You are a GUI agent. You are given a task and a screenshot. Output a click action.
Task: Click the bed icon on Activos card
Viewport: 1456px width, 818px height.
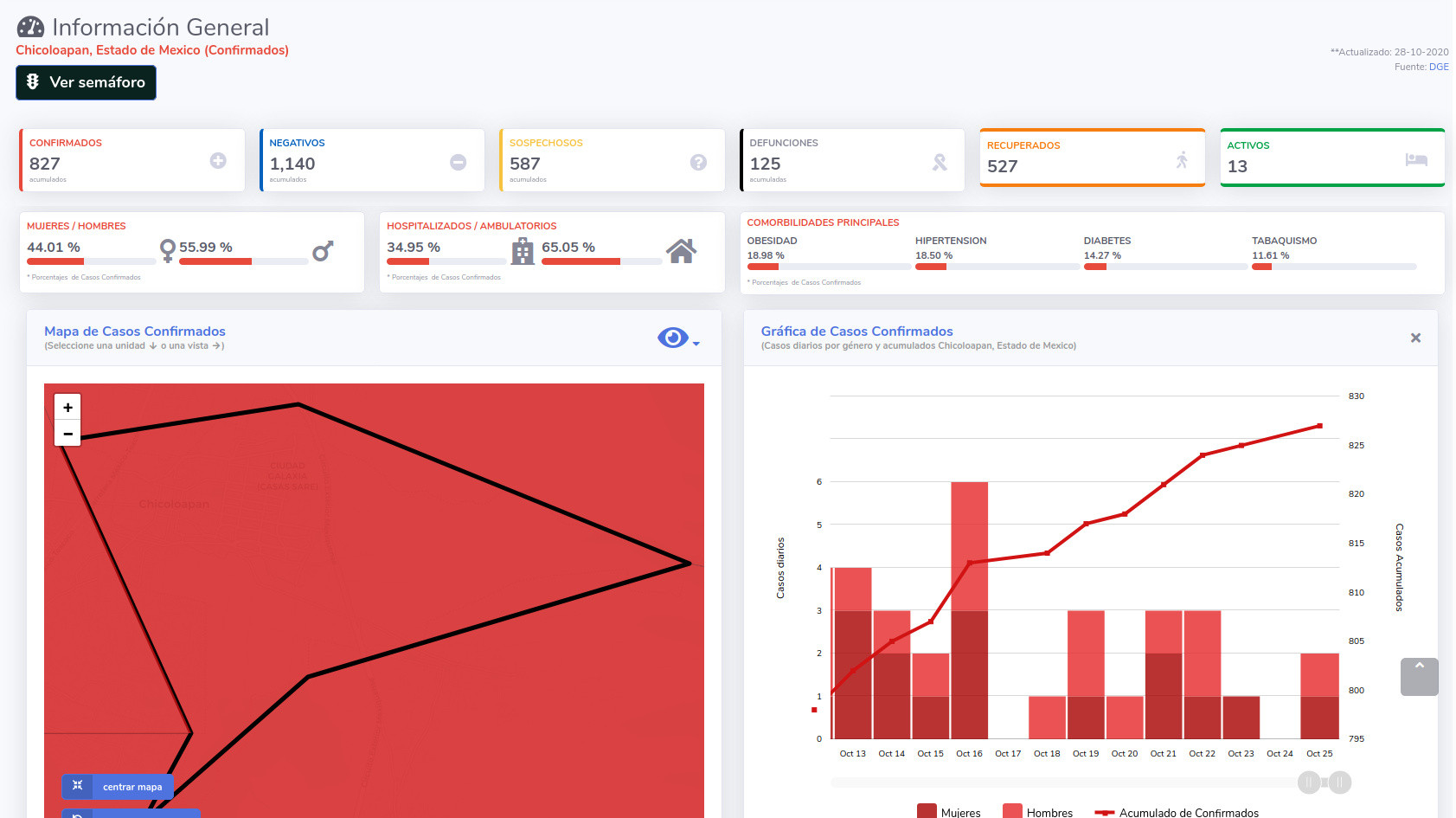pos(1416,159)
